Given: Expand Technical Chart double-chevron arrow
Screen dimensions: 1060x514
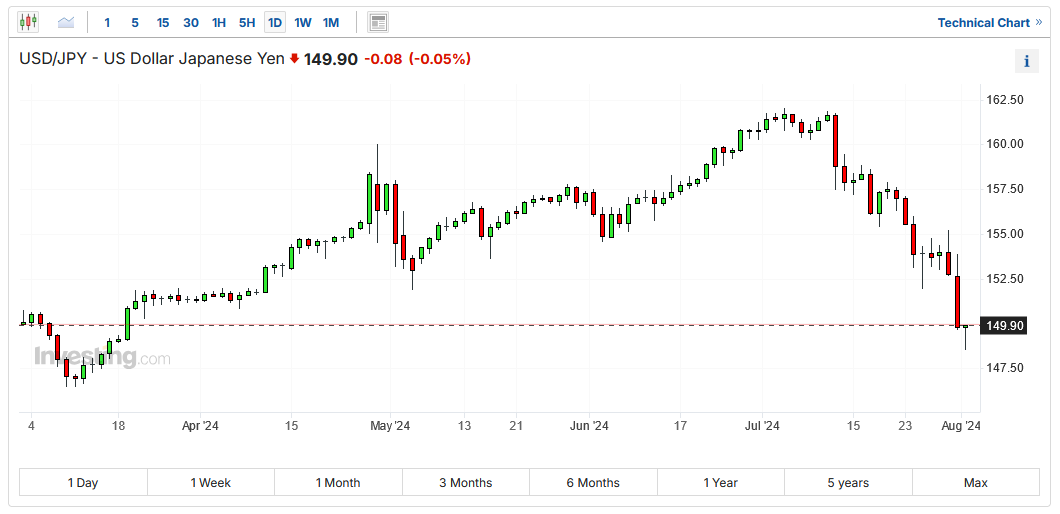Looking at the screenshot, I should (x=1038, y=22).
